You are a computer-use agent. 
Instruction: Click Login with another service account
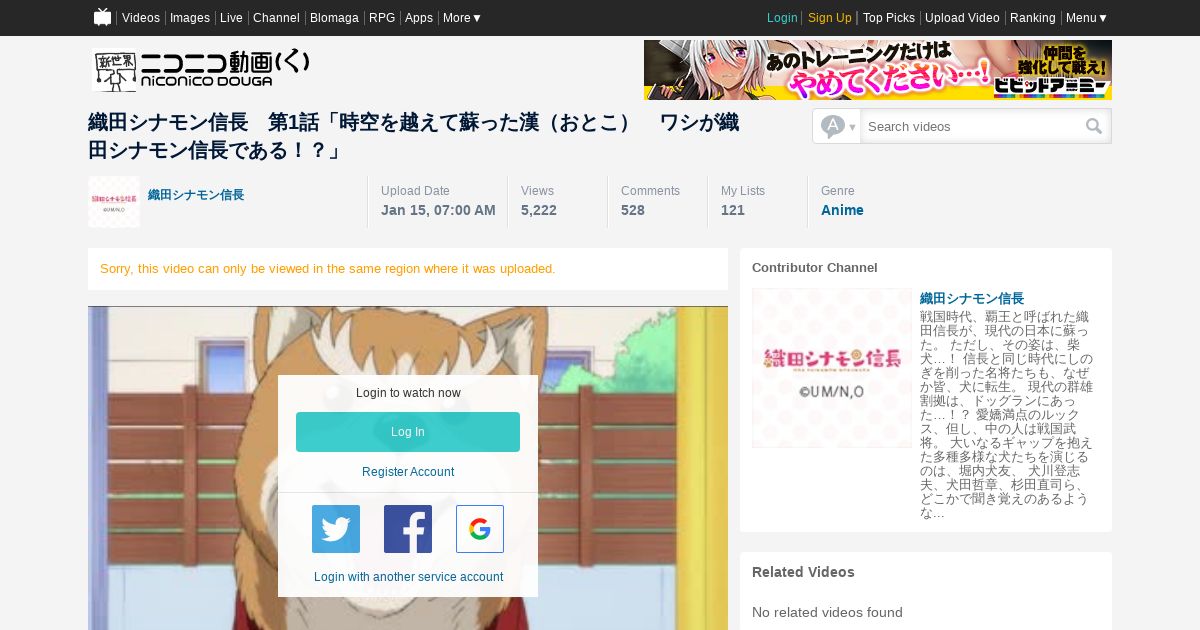click(408, 577)
